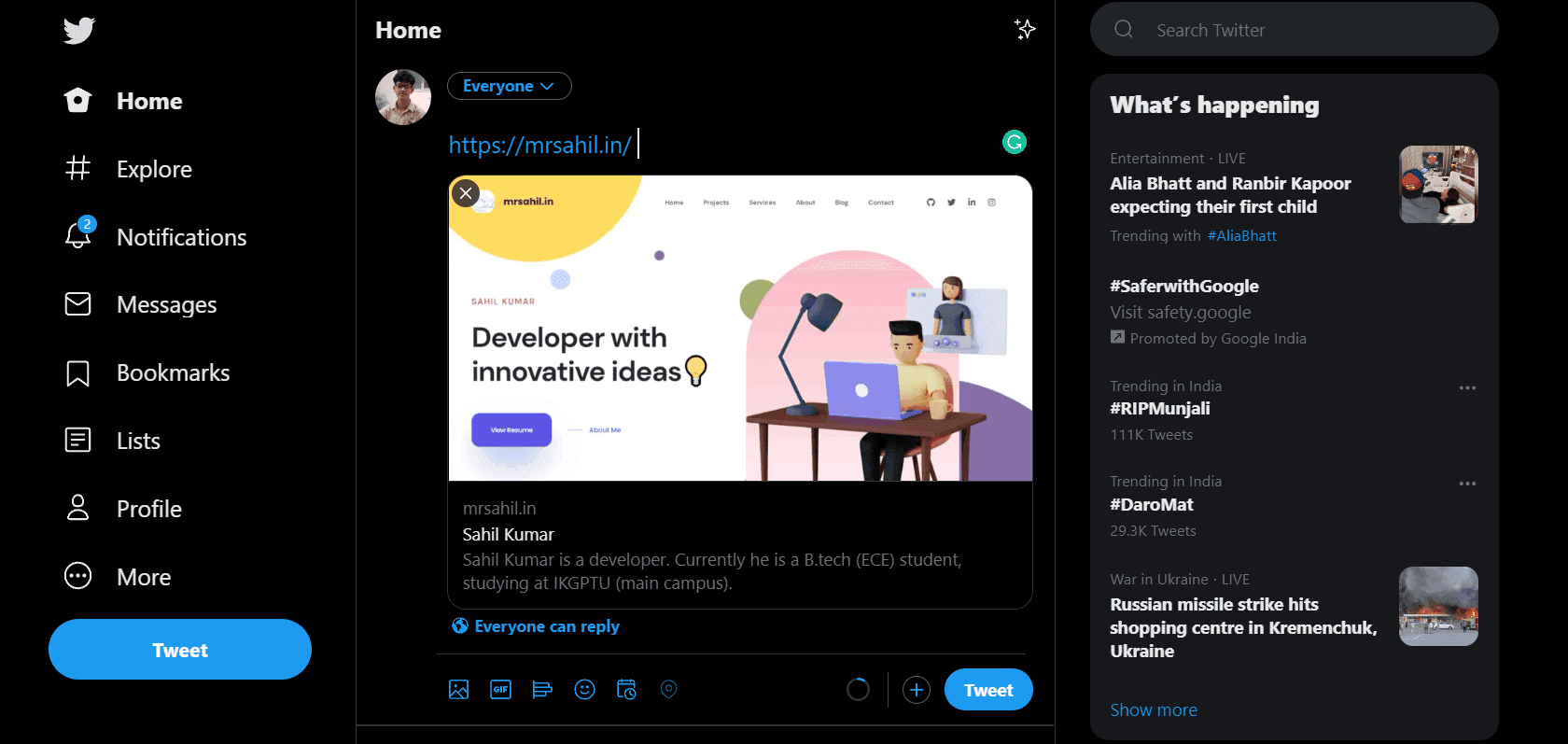Open the More circle icon

[78, 576]
